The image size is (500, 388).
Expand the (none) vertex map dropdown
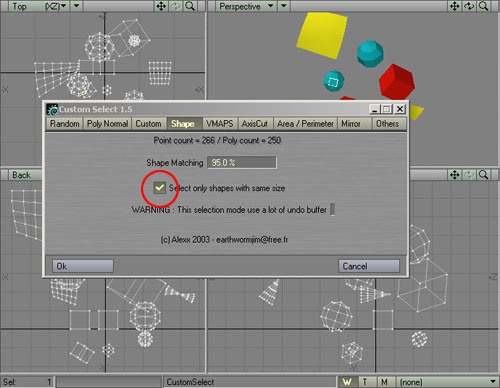[447, 382]
